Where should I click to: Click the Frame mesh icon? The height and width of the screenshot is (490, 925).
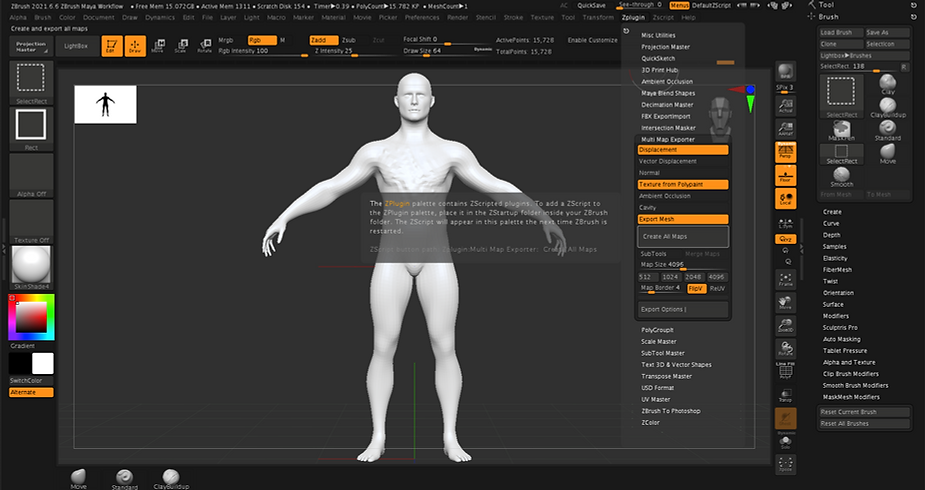click(x=785, y=278)
